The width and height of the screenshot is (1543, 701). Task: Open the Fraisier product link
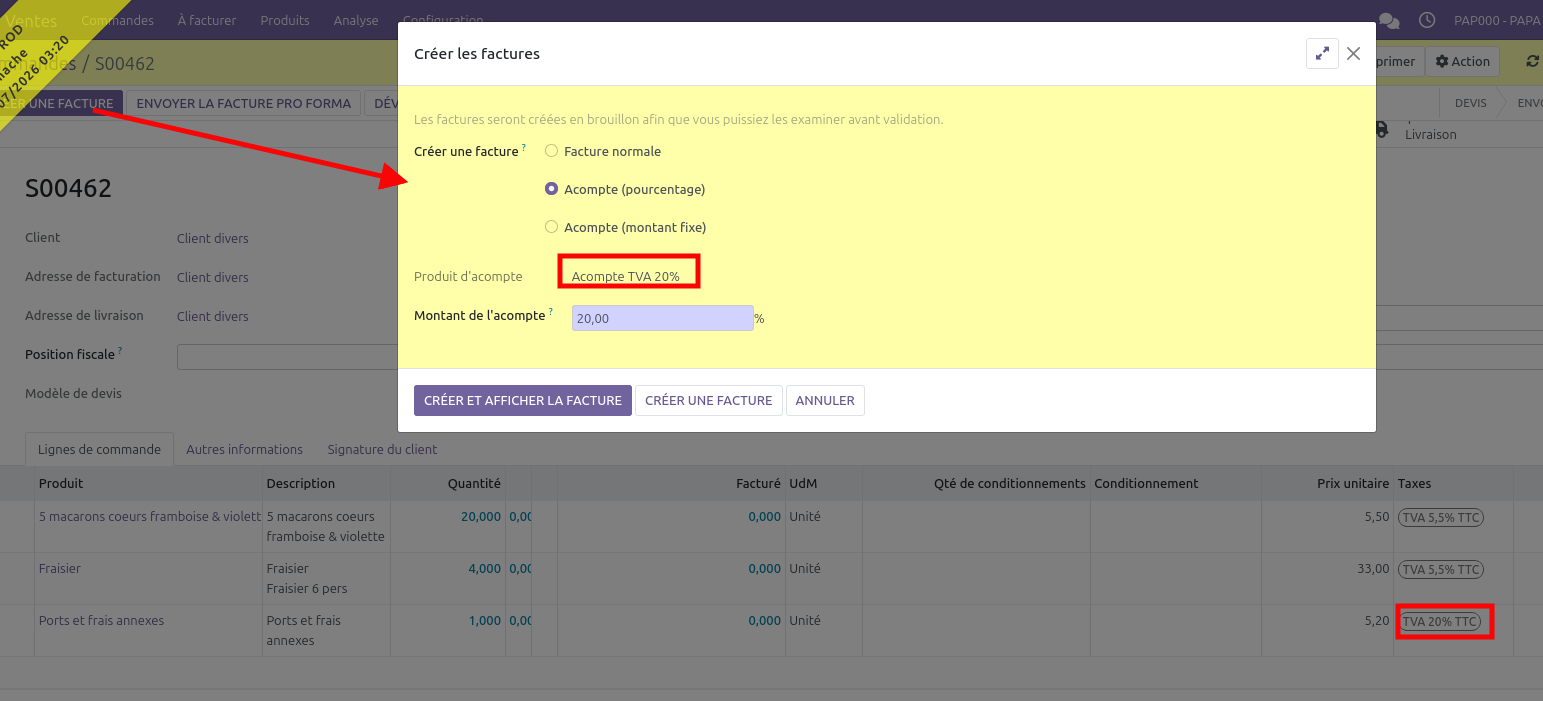(x=60, y=568)
